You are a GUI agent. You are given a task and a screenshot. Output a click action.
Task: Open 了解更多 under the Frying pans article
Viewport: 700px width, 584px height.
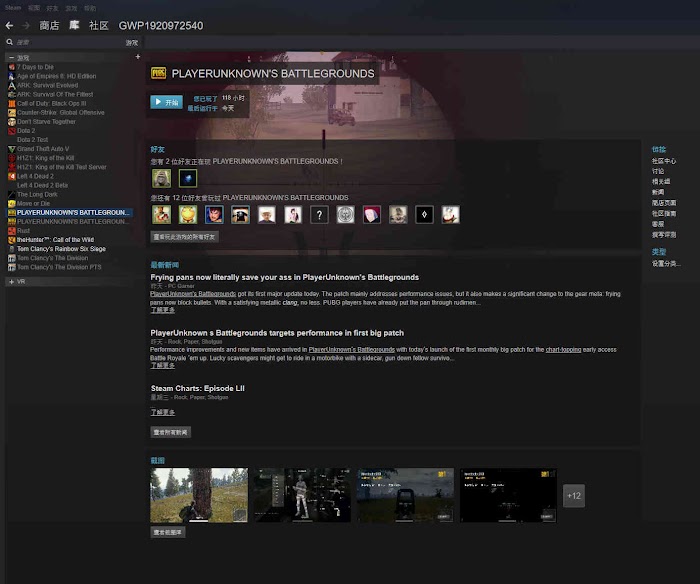coord(162,310)
